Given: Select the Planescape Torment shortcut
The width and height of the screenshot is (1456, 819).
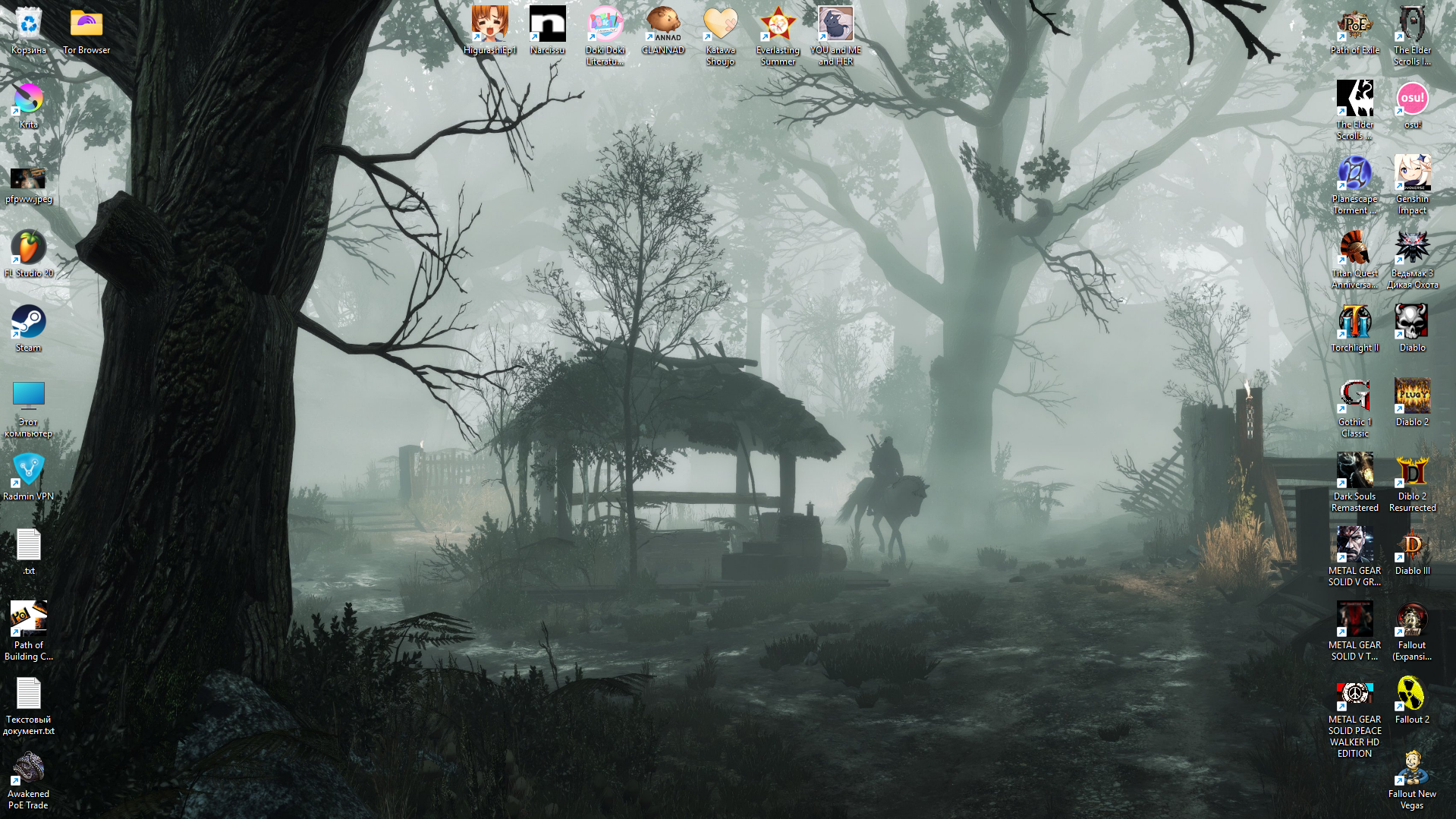Looking at the screenshot, I should [x=1354, y=184].
